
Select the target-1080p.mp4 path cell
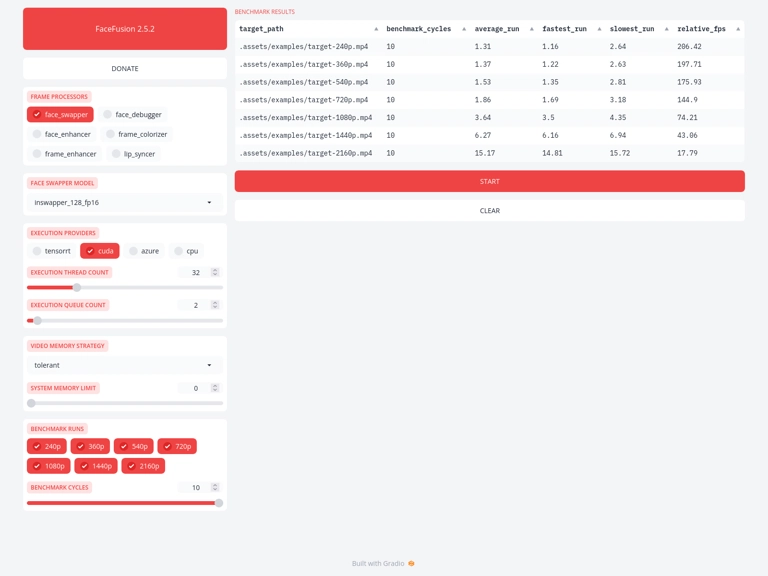(x=308, y=118)
